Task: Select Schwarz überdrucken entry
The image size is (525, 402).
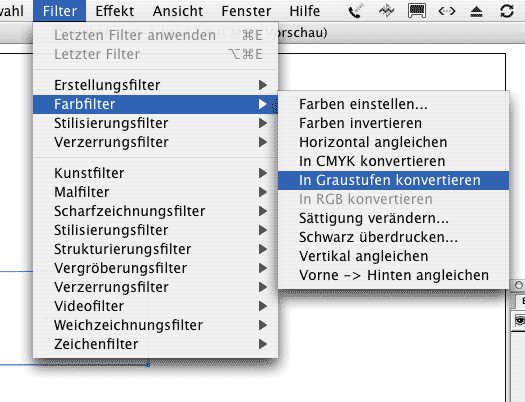Action: 393,237
